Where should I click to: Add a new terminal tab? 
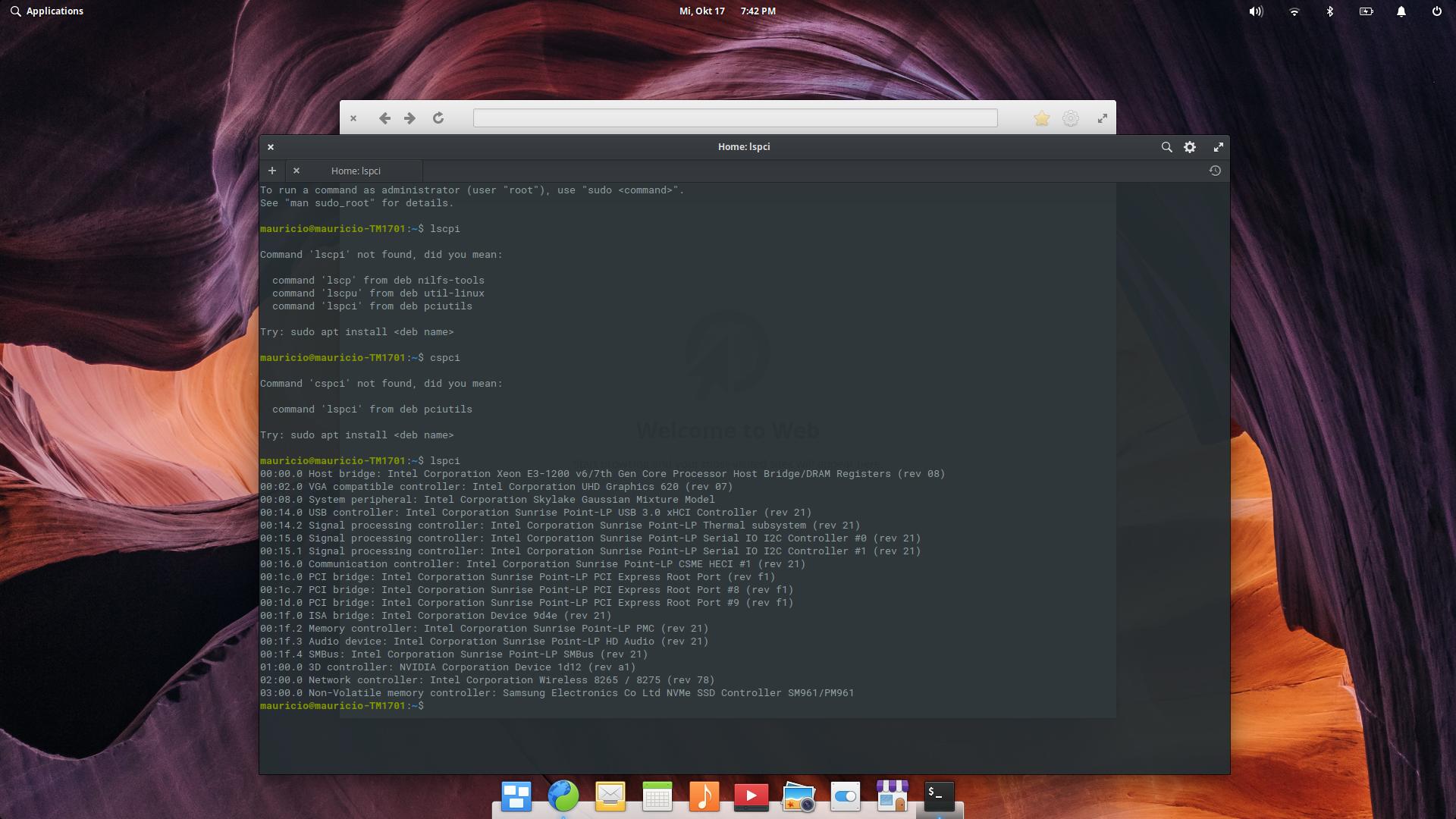[272, 171]
